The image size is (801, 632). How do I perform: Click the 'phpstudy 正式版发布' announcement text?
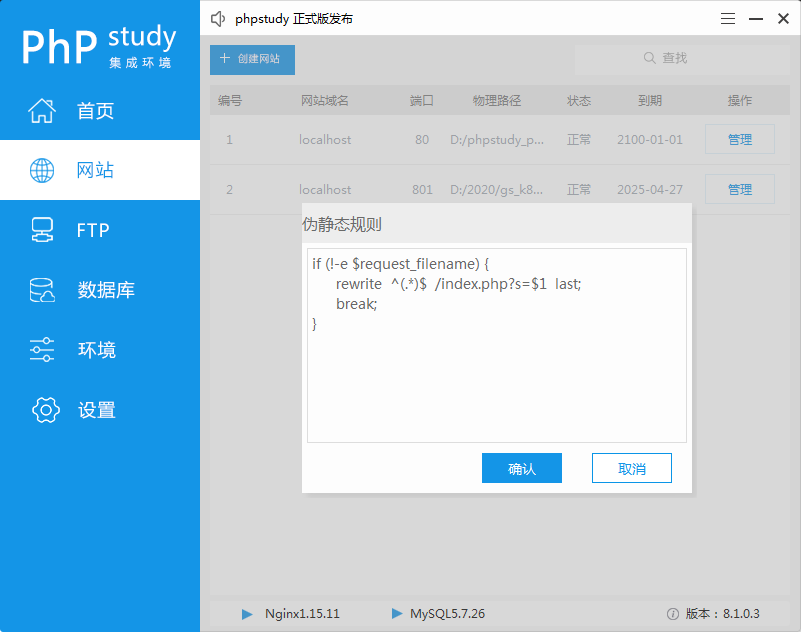(294, 19)
